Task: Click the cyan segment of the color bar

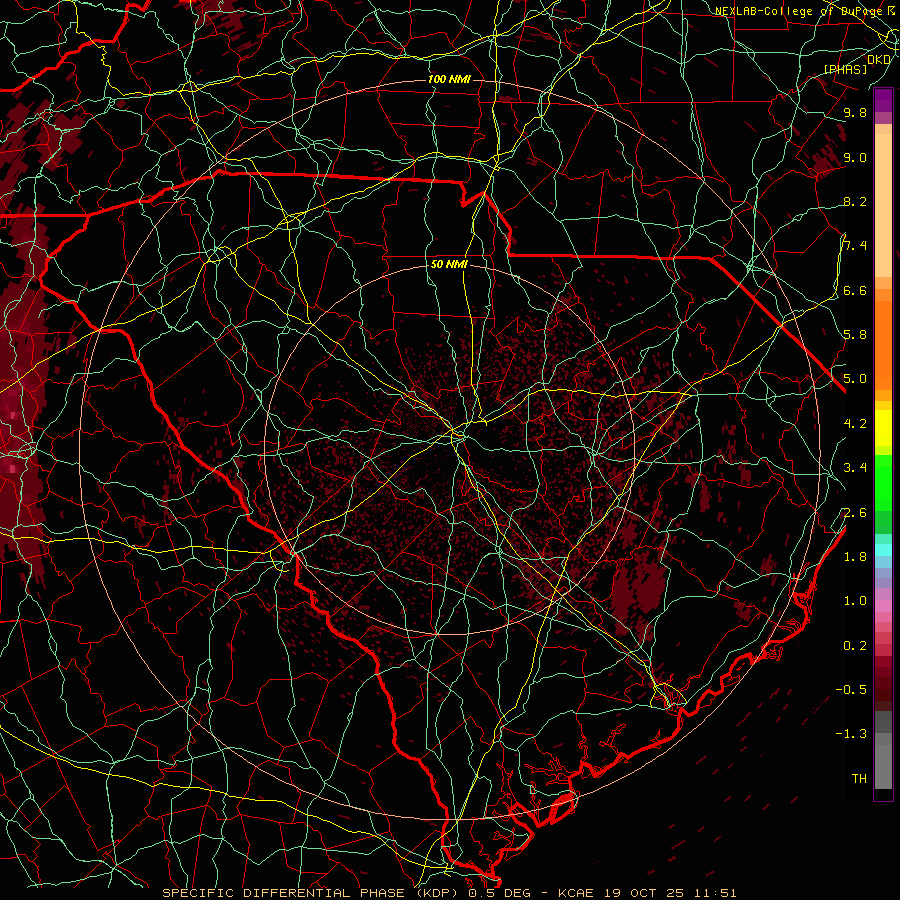Action: click(x=883, y=550)
